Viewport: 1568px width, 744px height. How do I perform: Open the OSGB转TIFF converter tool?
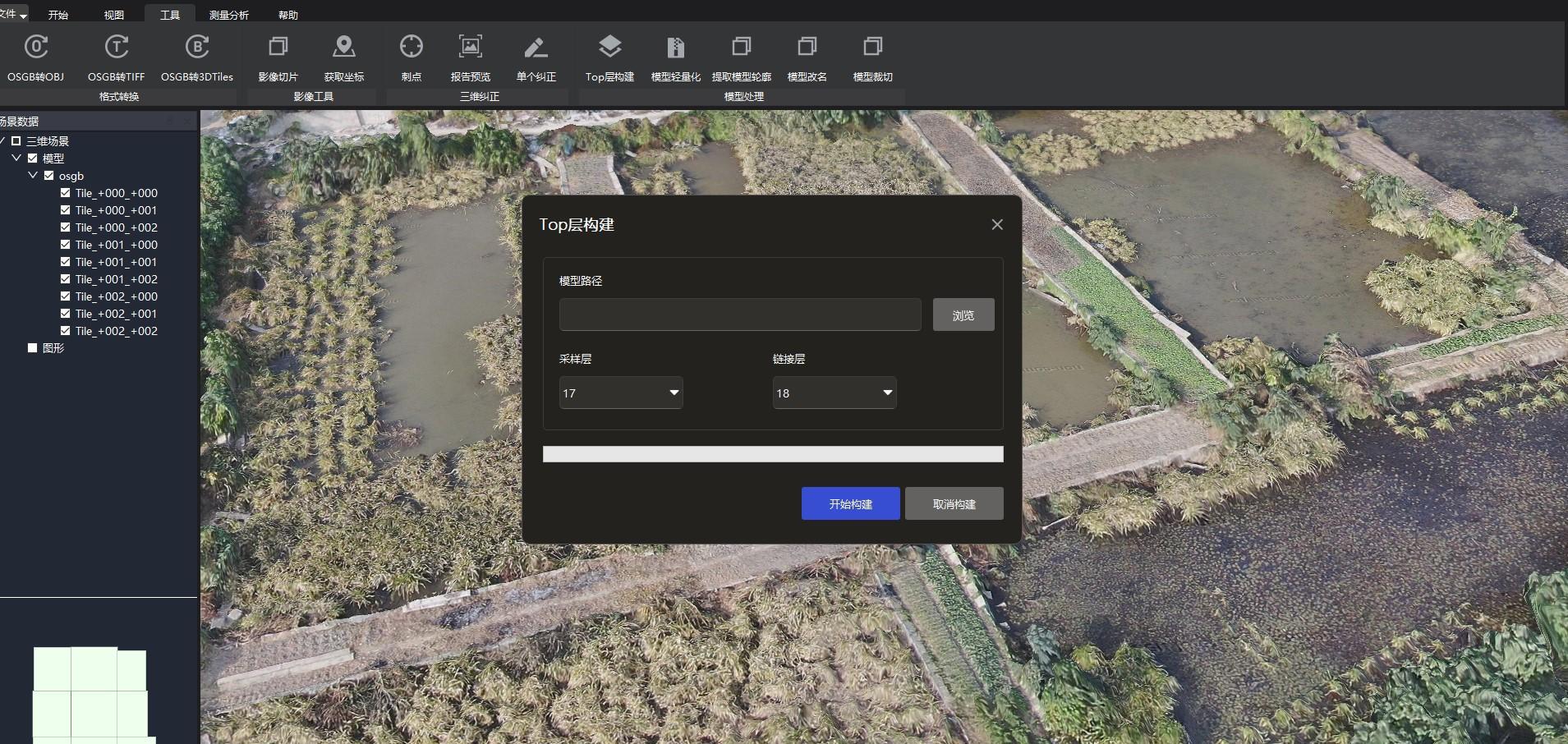point(117,57)
